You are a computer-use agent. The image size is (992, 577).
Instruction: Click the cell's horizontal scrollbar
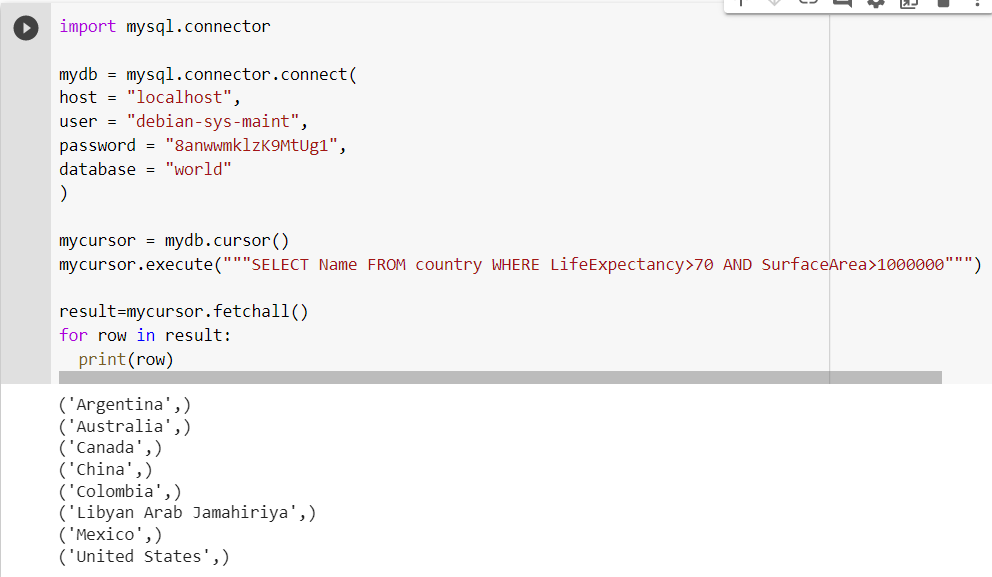point(500,378)
